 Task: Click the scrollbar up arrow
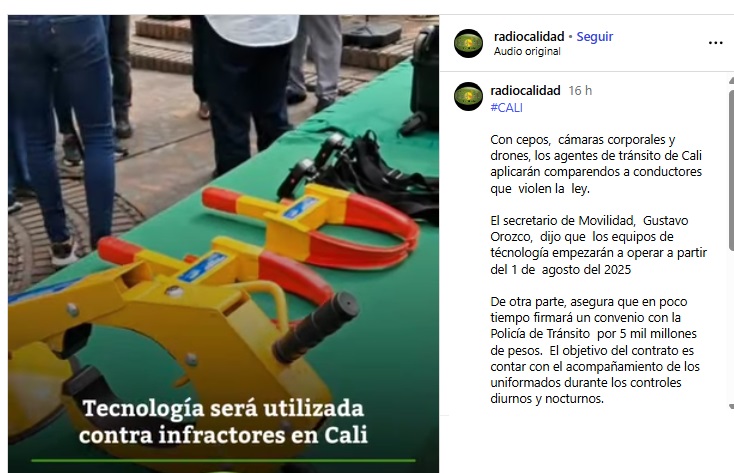point(731,81)
